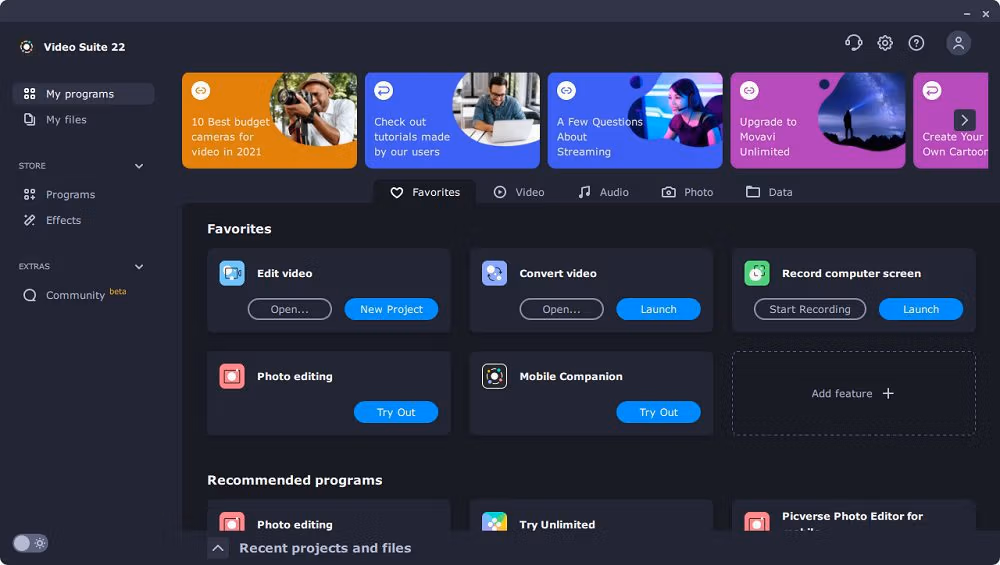Launch Record computer screen program
This screenshot has height=565, width=1000.
pos(921,309)
